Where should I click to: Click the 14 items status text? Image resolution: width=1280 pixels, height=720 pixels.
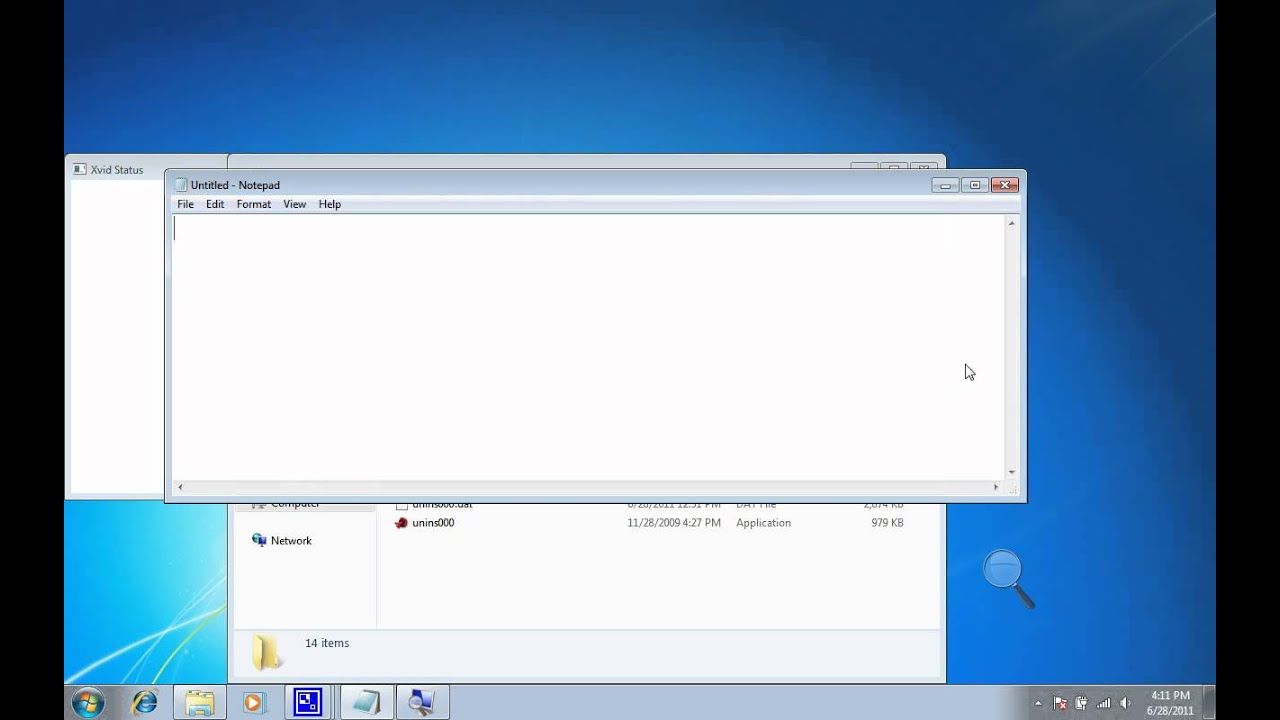327,643
